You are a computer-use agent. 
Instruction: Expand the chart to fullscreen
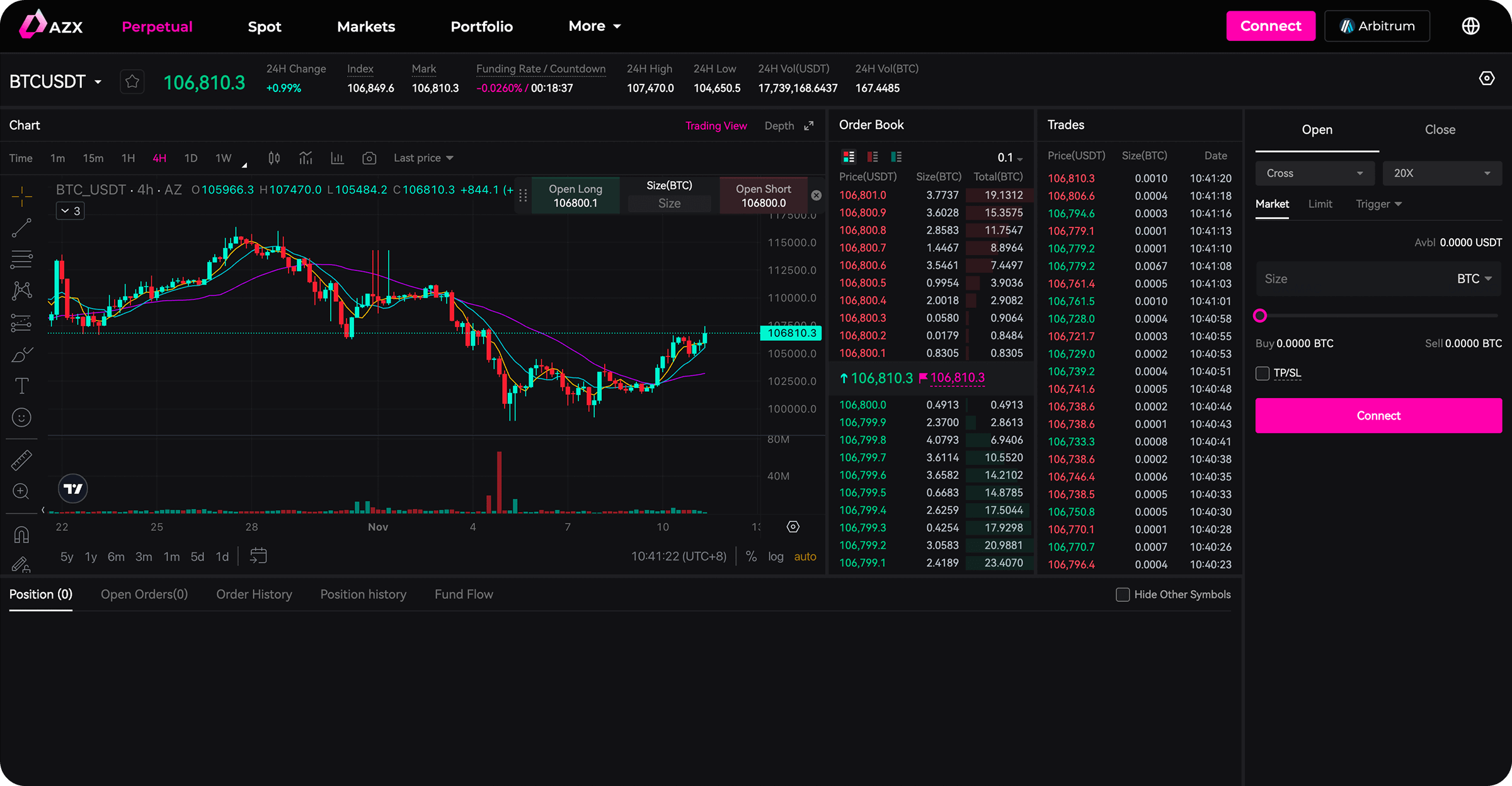[809, 126]
